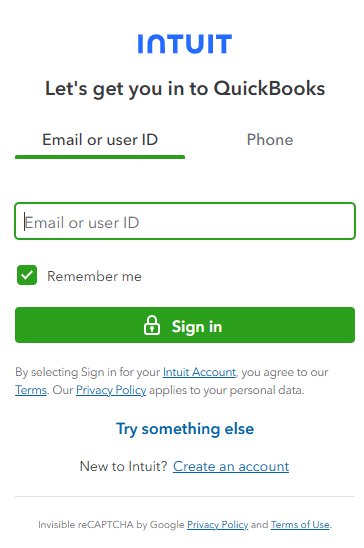Click the lock icon on Sign in button
The height and width of the screenshot is (548, 364).
click(152, 325)
